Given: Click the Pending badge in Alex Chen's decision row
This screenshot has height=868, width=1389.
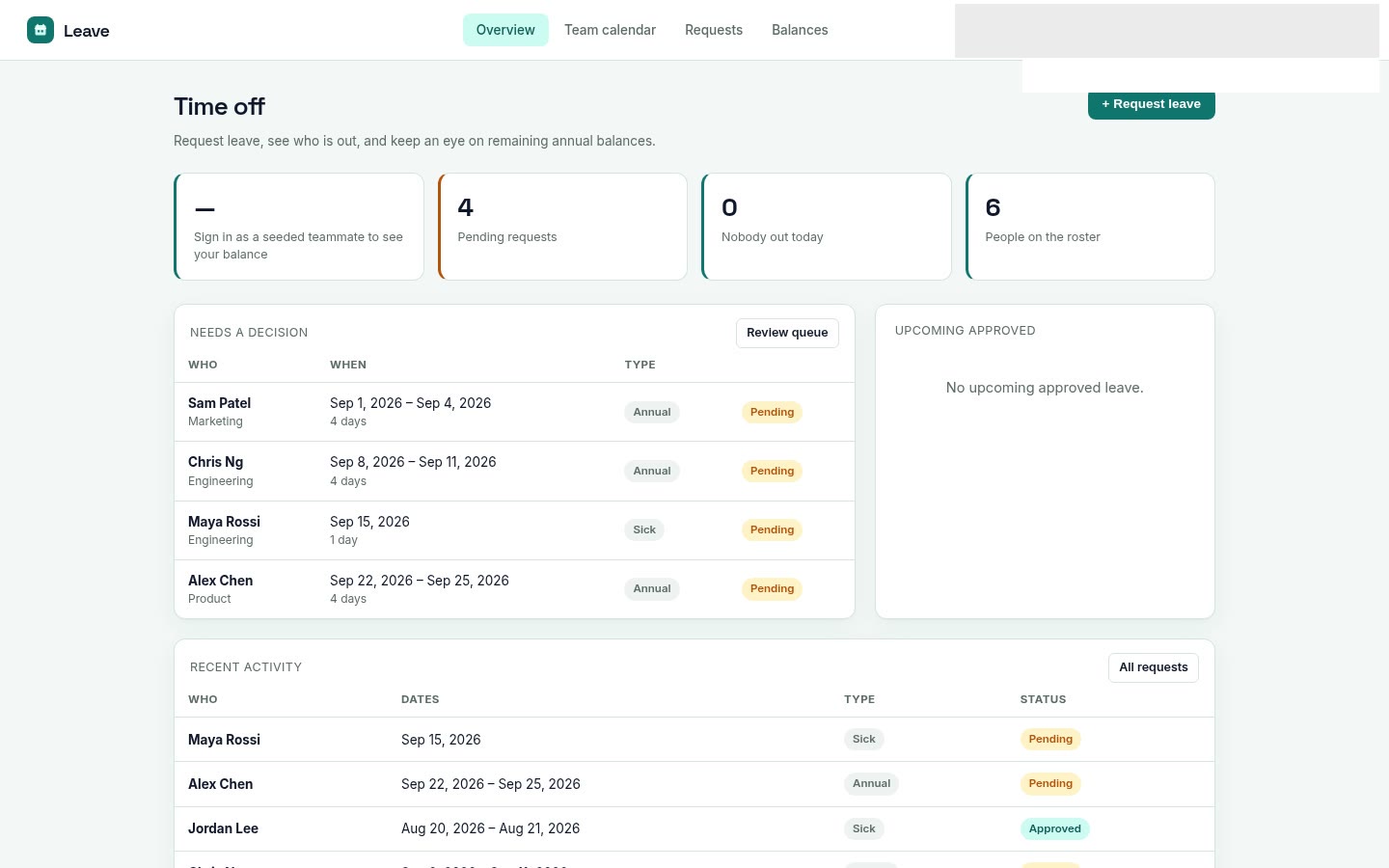Looking at the screenshot, I should pos(772,588).
